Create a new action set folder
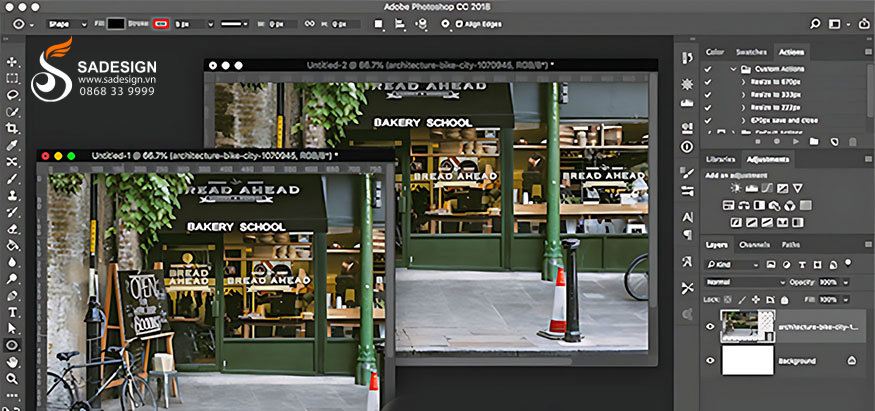Screen dimensions: 875x411 click(814, 142)
